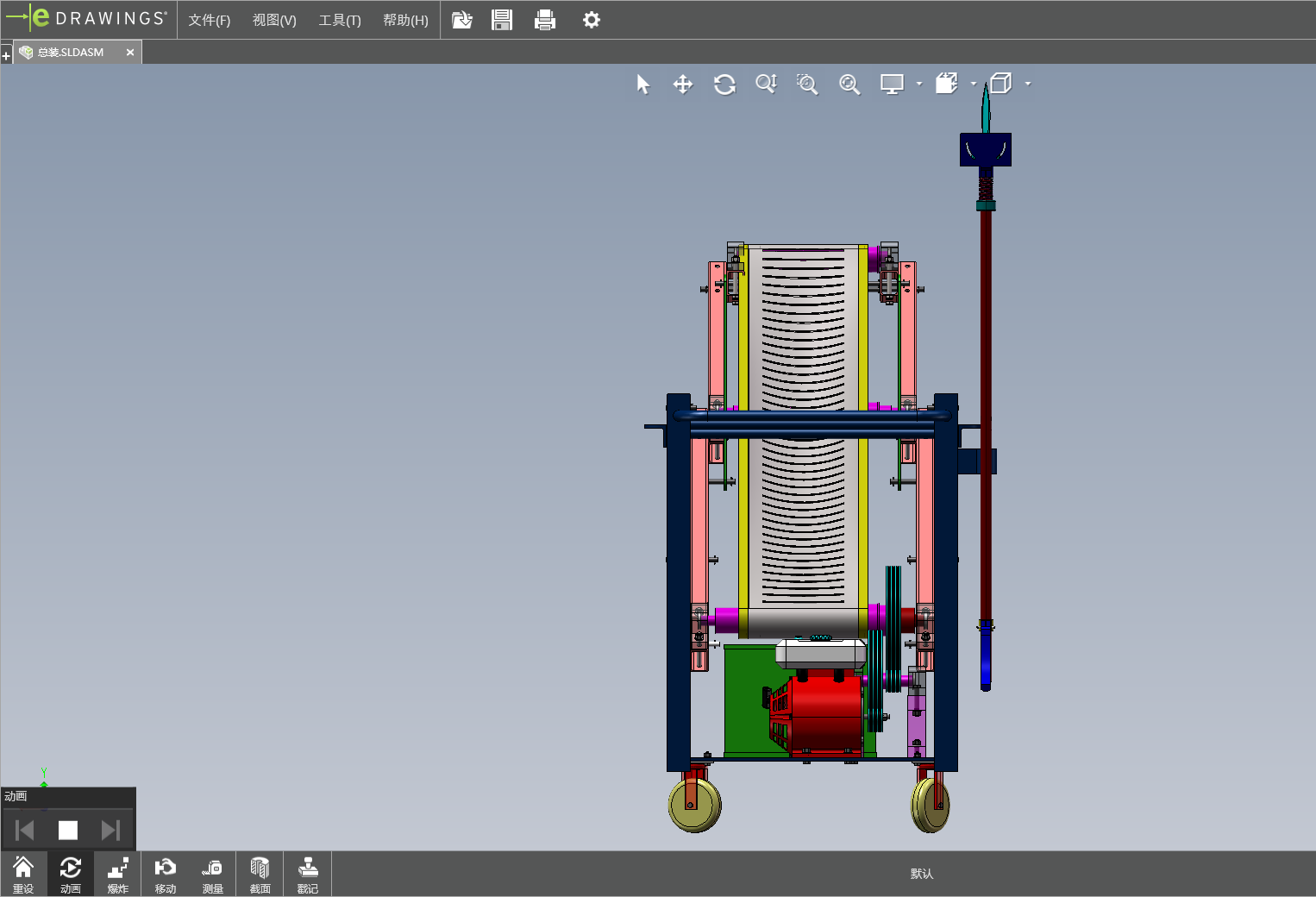Viewport: 1316px width, 897px height.
Task: Stop the animation playback
Action: click(x=68, y=830)
